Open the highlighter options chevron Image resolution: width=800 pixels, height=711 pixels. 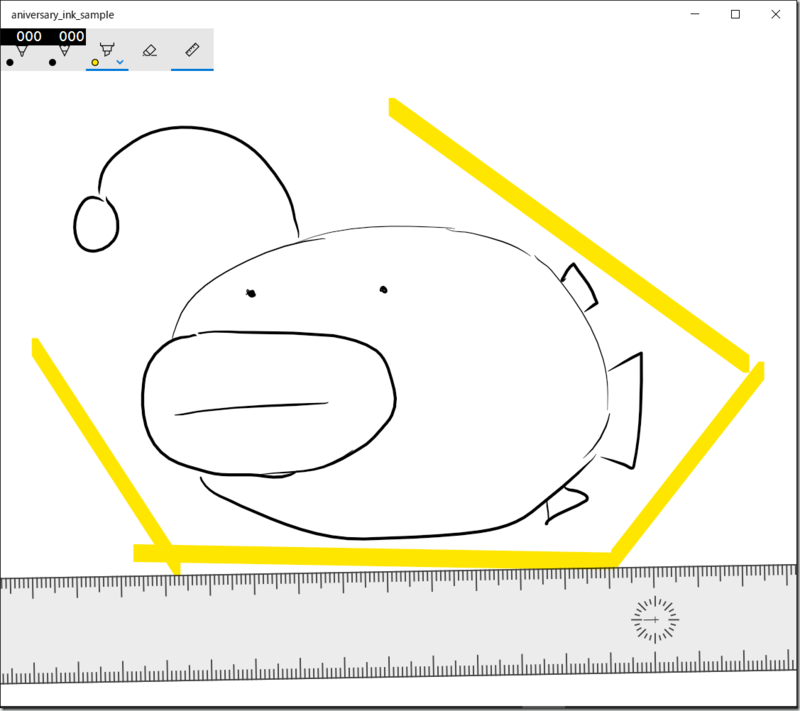pos(120,62)
